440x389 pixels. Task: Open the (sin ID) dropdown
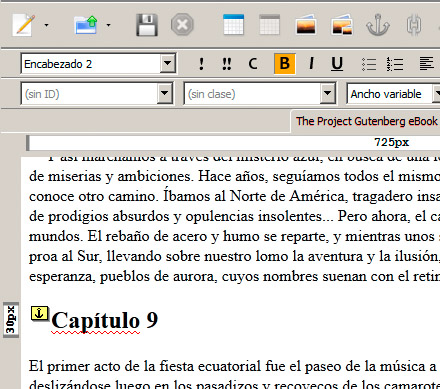(x=165, y=93)
